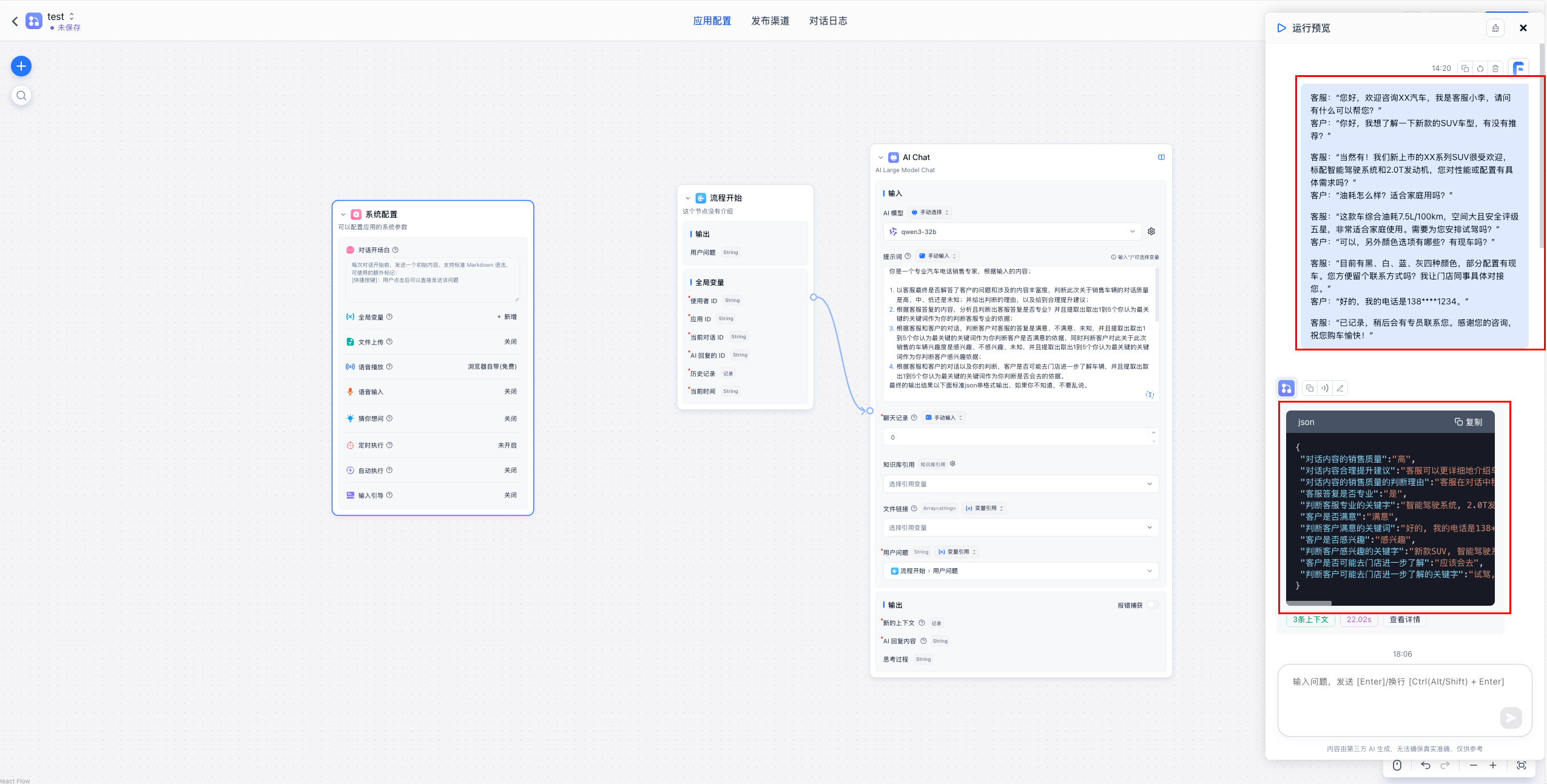Click the prompt text box scrollbar

coord(1157,294)
